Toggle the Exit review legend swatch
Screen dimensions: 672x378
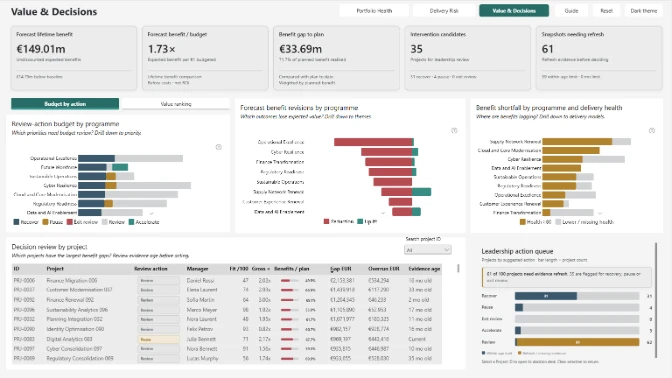coord(69,222)
